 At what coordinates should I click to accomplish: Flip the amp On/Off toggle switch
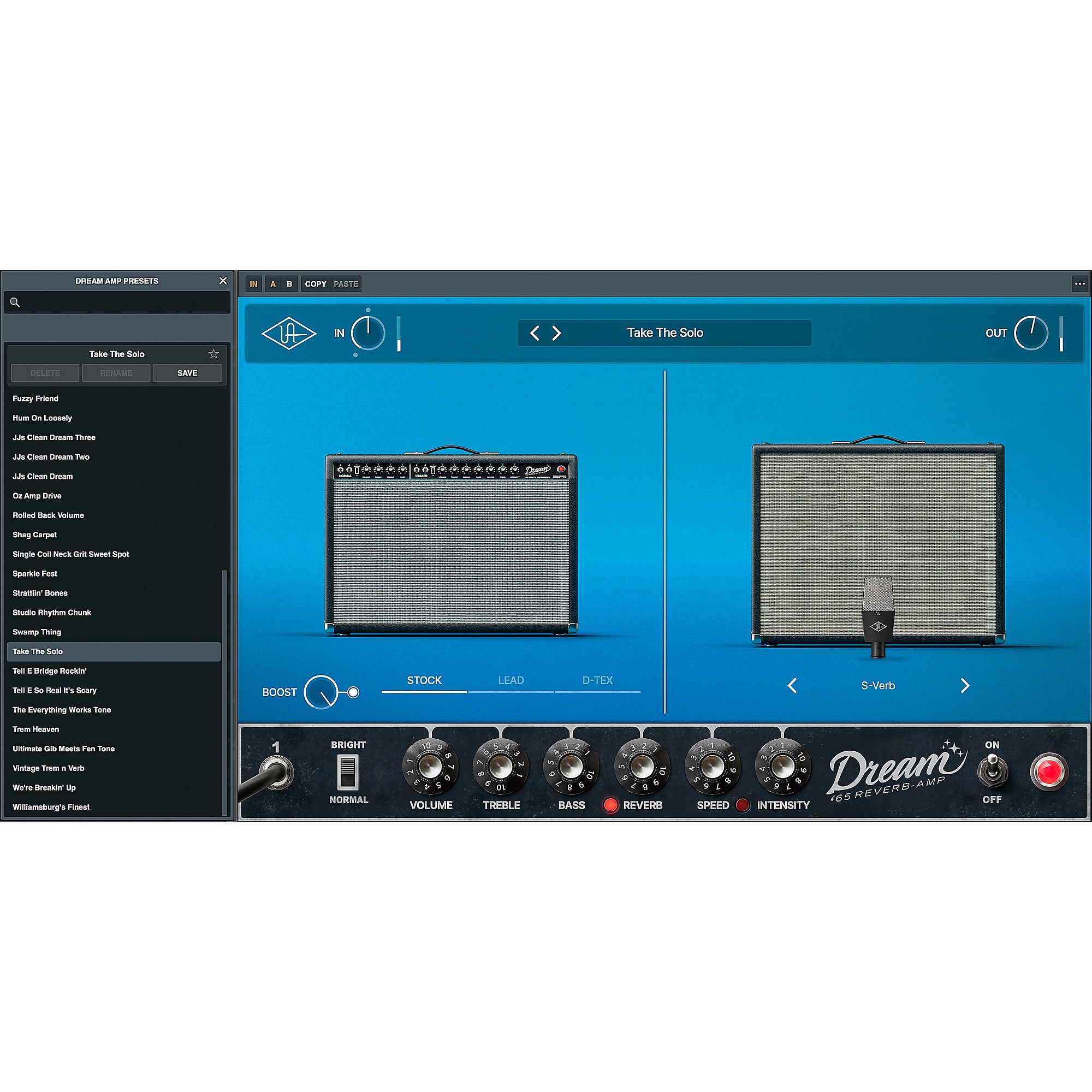pyautogui.click(x=993, y=771)
